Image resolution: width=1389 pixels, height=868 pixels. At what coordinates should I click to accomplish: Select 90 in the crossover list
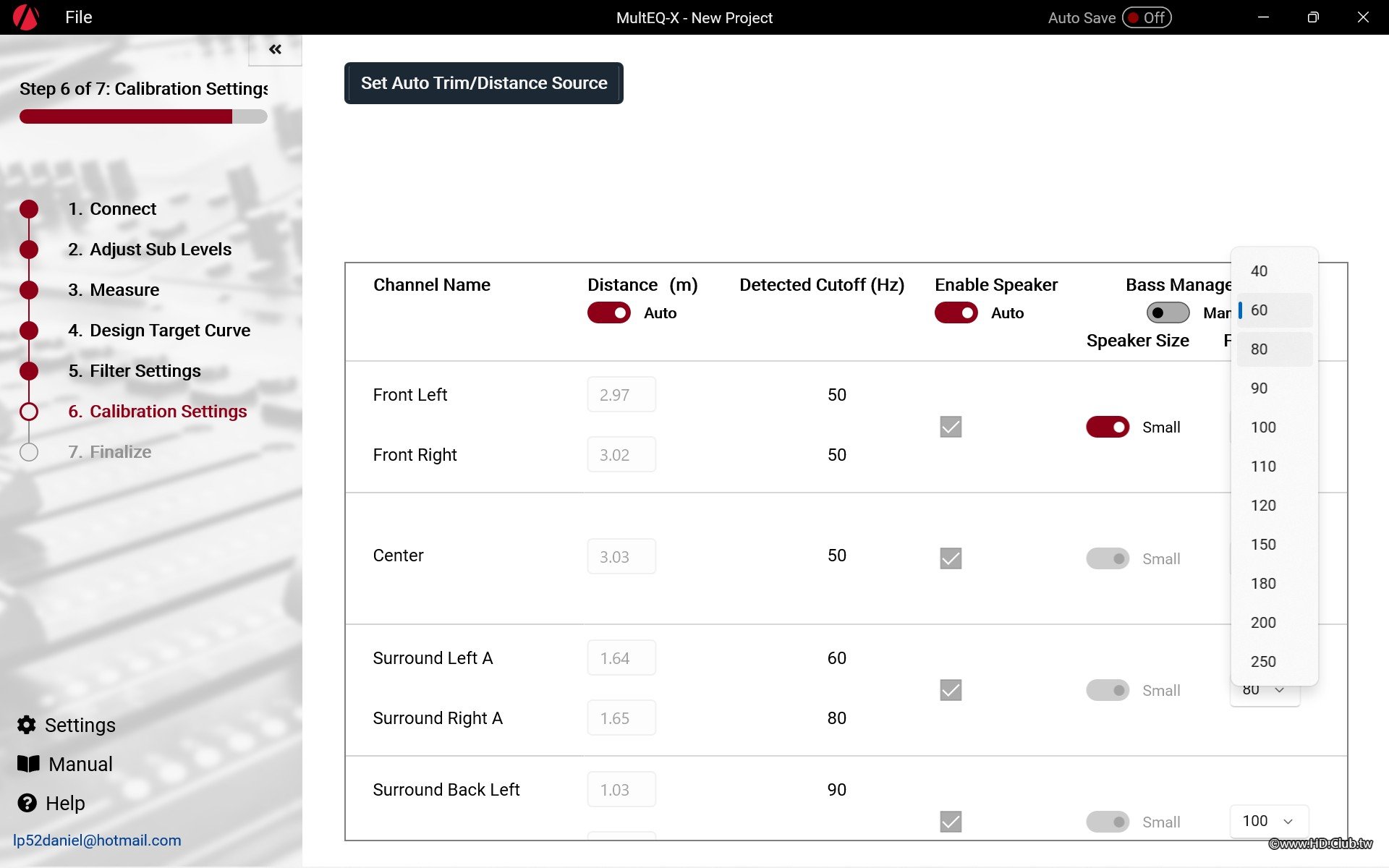(x=1275, y=388)
